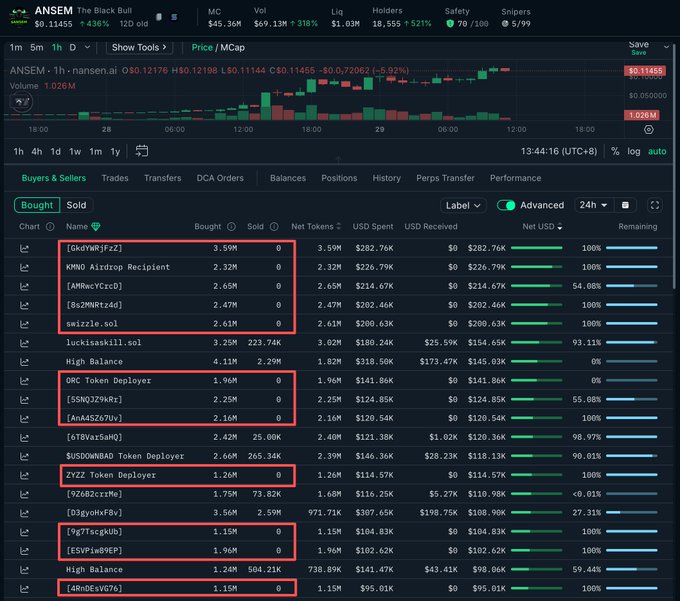This screenshot has height=601, width=680.
Task: Select the Bought toggle
Action: pos(37,205)
